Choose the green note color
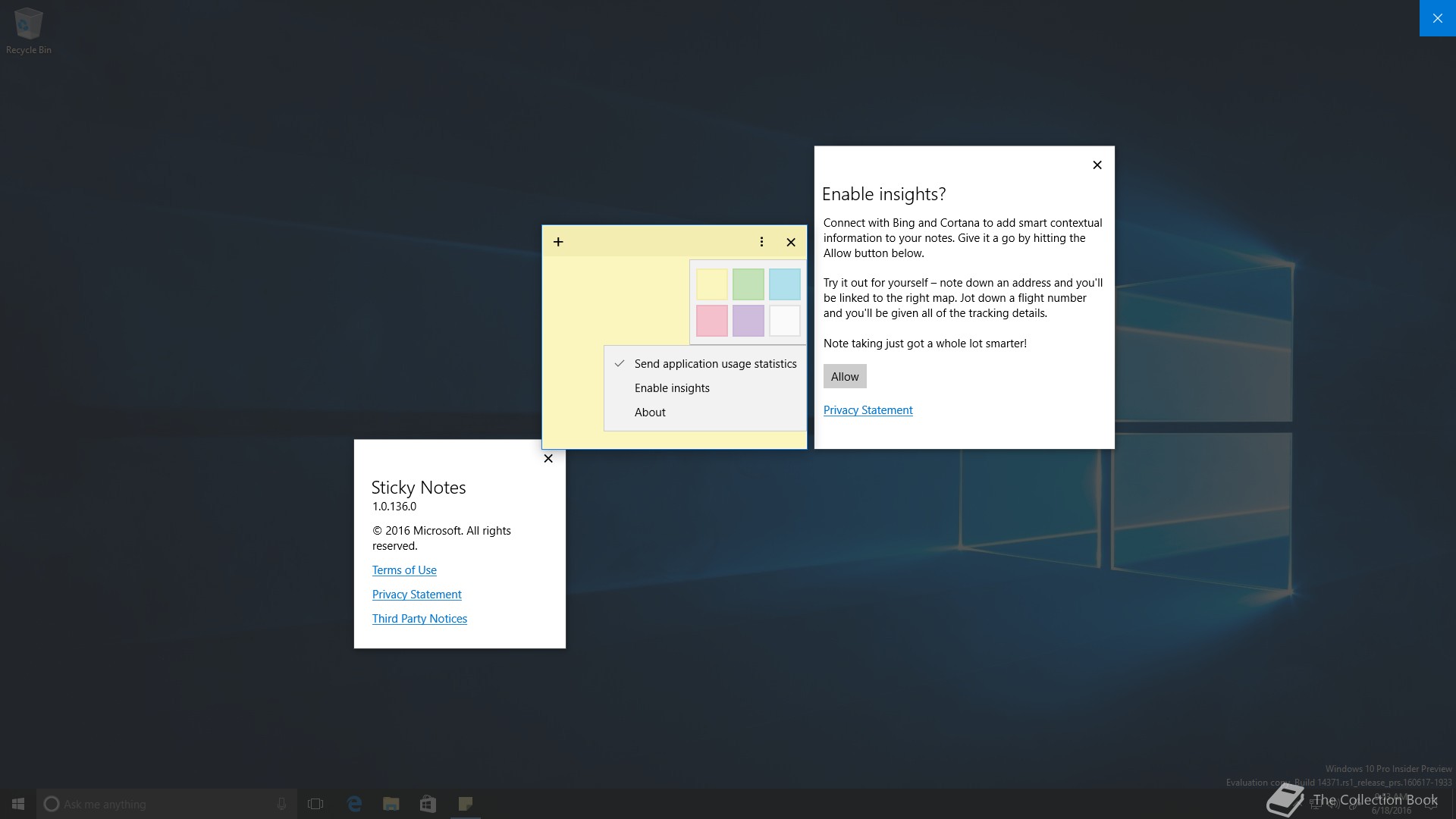 [x=748, y=284]
